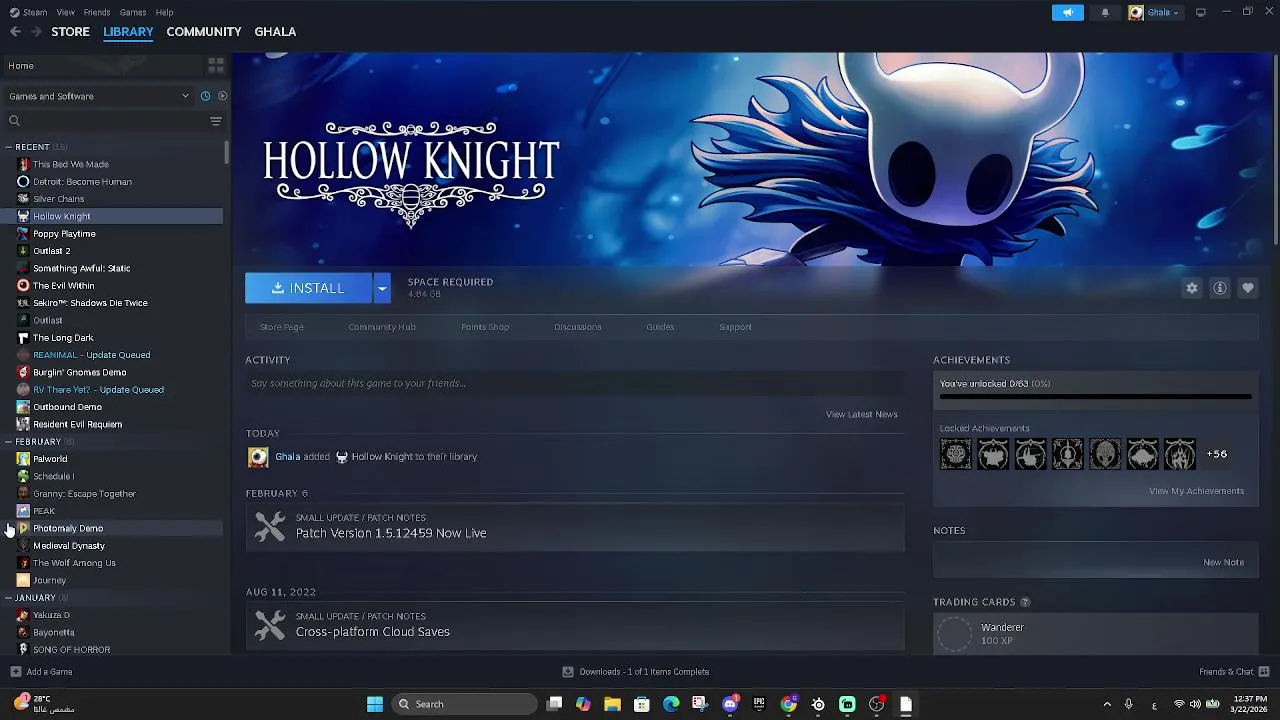This screenshot has width=1280, height=720.
Task: Open Cross-platform Cloud Saves news item
Action: [x=575, y=626]
